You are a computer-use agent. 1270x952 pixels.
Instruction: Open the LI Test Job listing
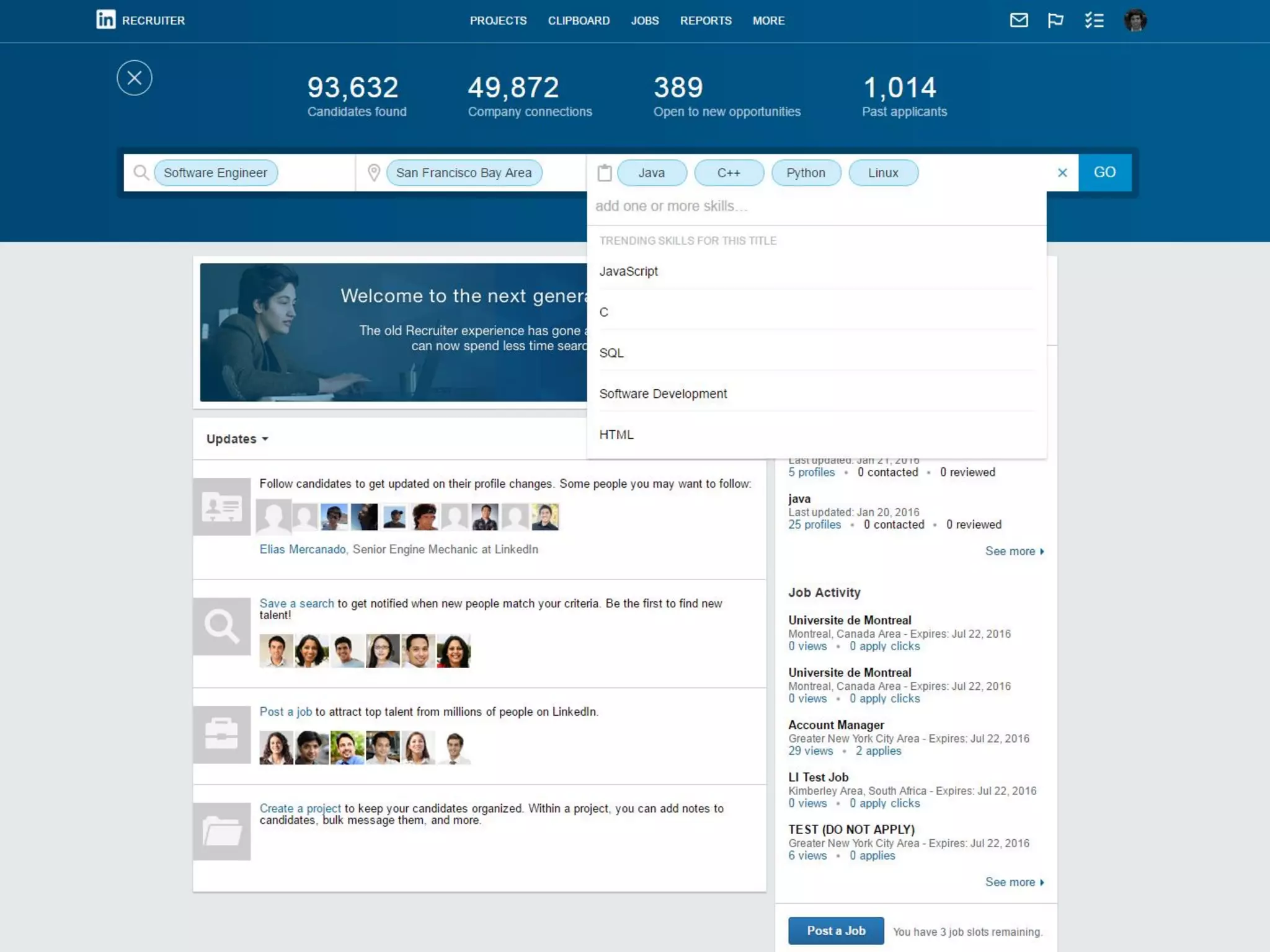[x=818, y=777]
